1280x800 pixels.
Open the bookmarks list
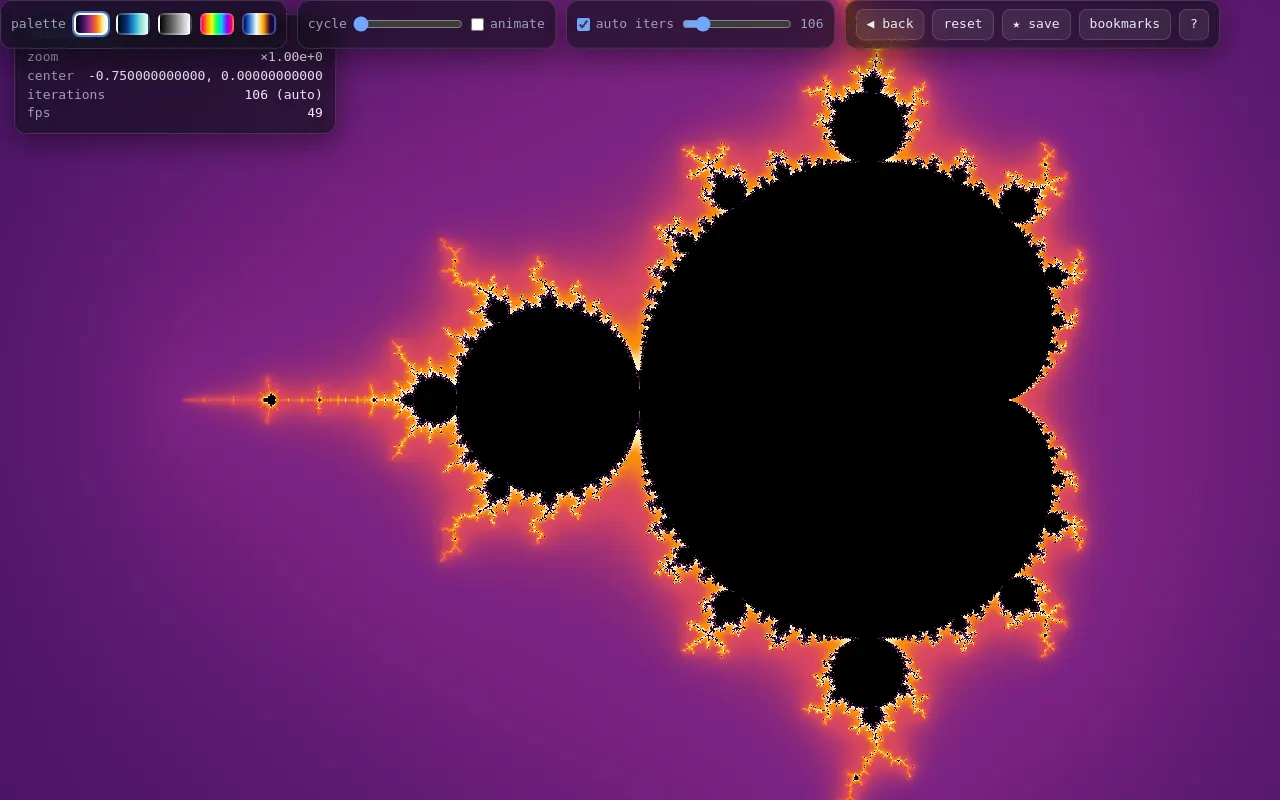pyautogui.click(x=1125, y=24)
